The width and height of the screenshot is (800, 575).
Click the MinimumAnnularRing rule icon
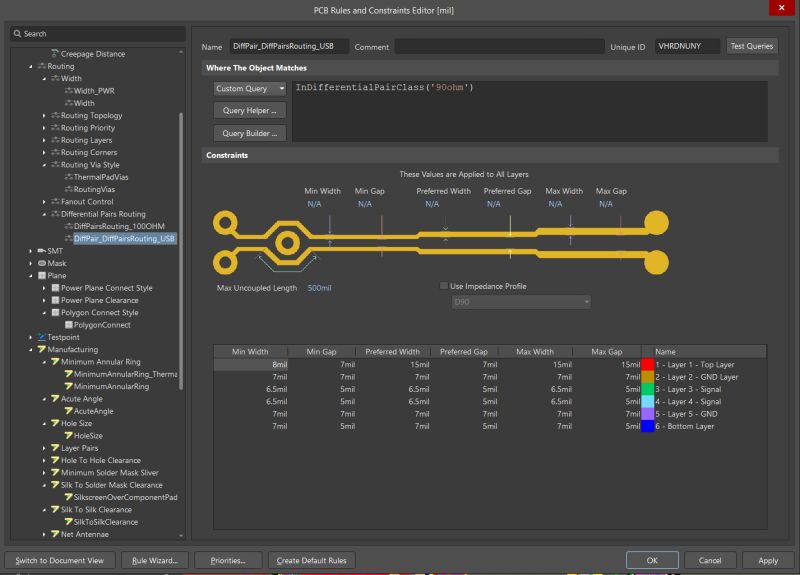click(68, 386)
